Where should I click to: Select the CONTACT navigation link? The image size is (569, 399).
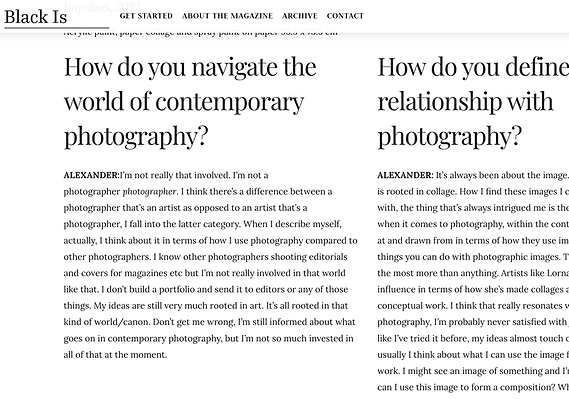tap(345, 16)
